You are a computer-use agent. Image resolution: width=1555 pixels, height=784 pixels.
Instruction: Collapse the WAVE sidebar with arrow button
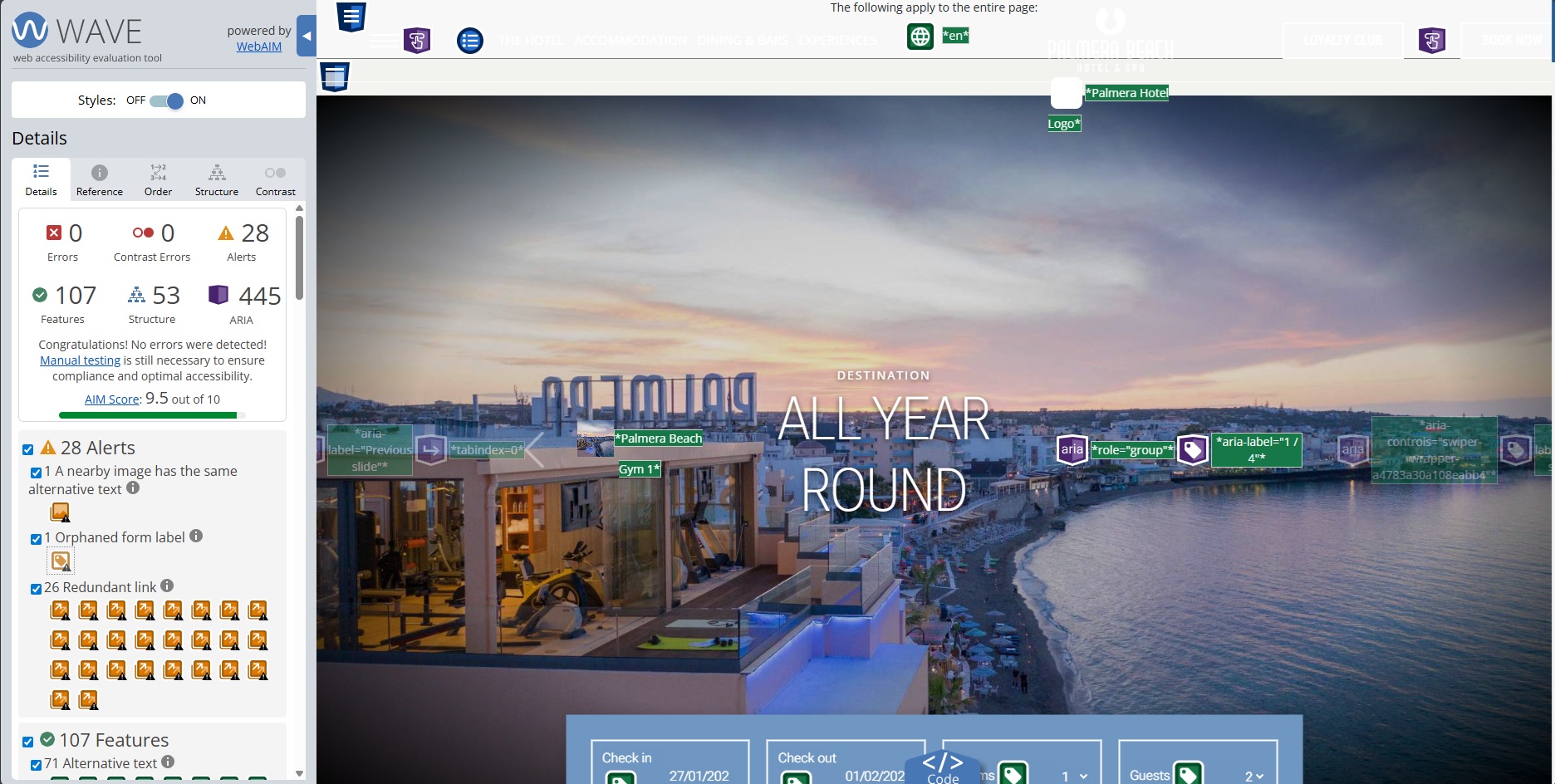point(307,36)
